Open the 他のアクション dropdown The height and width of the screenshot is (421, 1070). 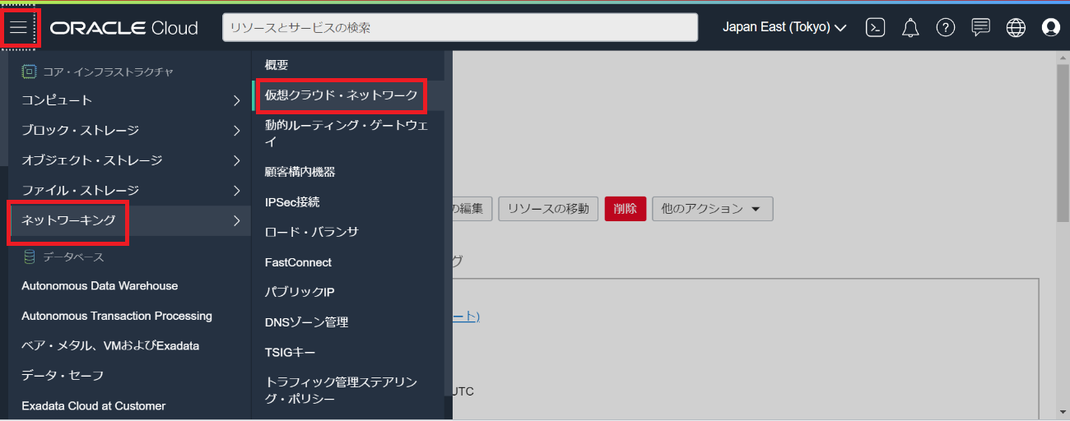[712, 209]
